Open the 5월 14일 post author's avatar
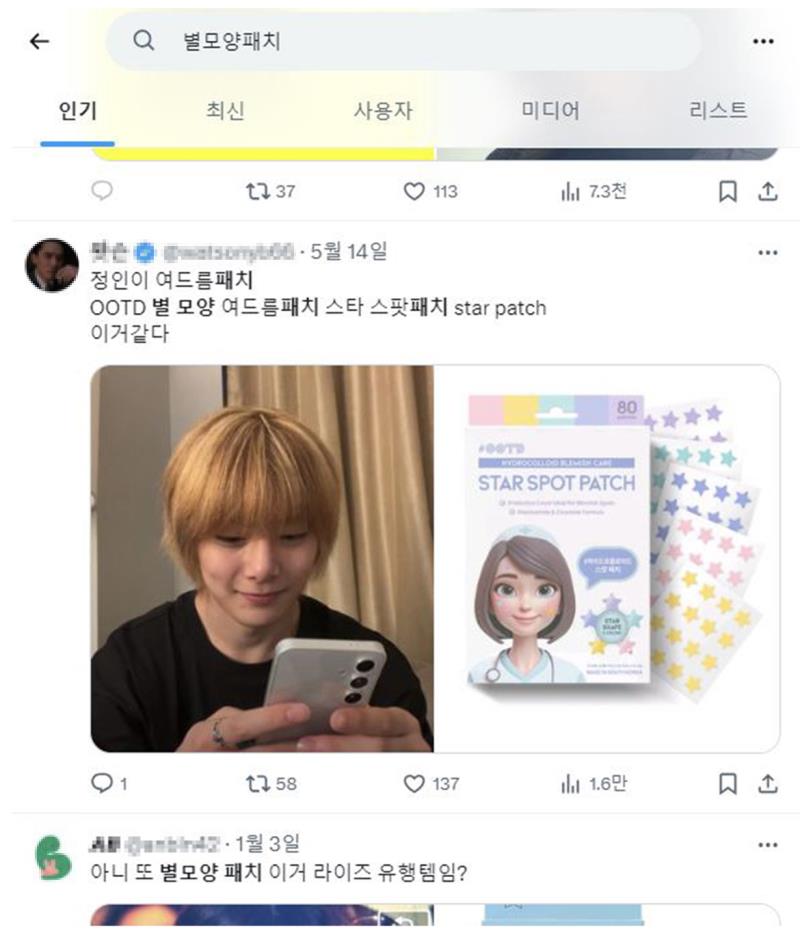Image resolution: width=800 pixels, height=931 pixels. click(52, 265)
